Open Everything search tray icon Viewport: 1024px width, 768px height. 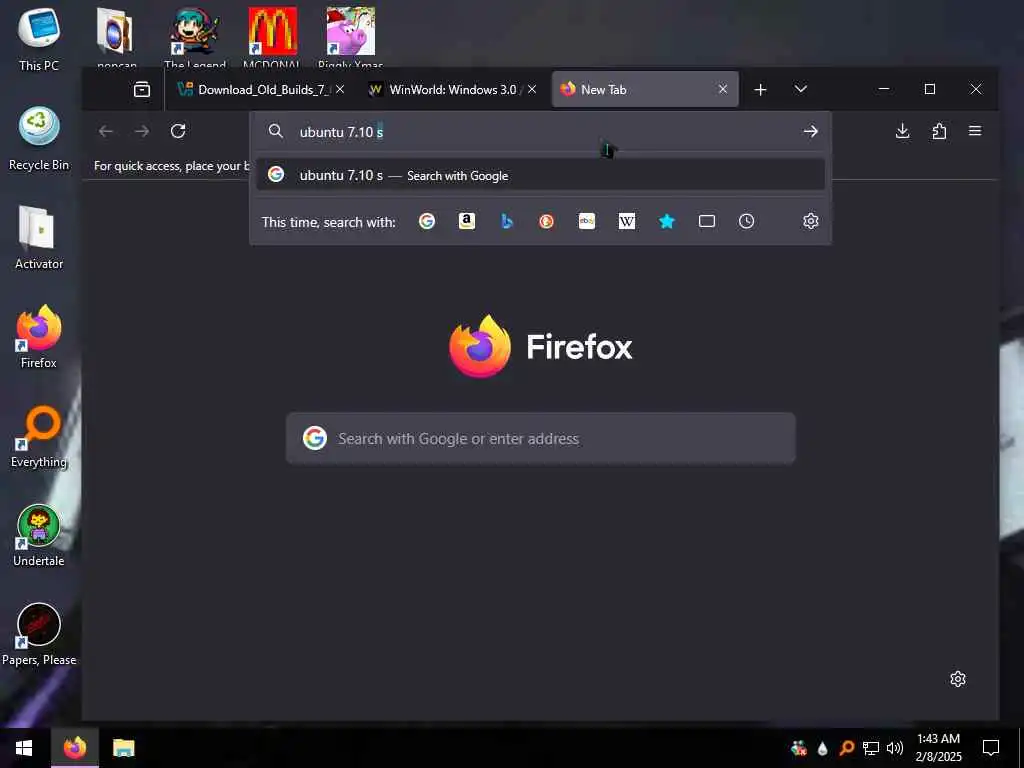click(x=846, y=748)
